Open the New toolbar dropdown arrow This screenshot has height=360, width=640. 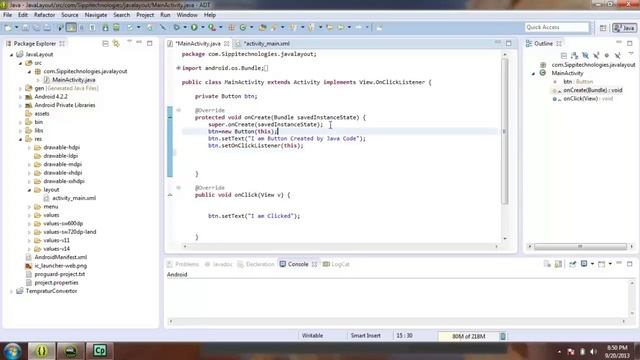pyautogui.click(x=16, y=27)
